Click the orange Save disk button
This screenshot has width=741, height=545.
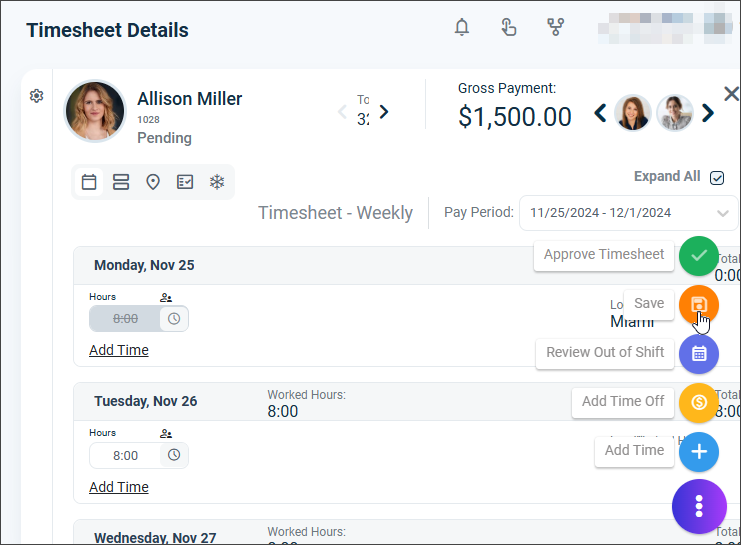[699, 305]
